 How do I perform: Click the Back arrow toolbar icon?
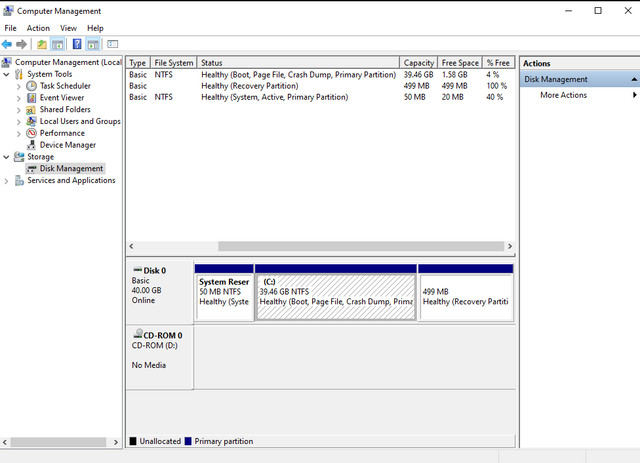tap(7, 44)
